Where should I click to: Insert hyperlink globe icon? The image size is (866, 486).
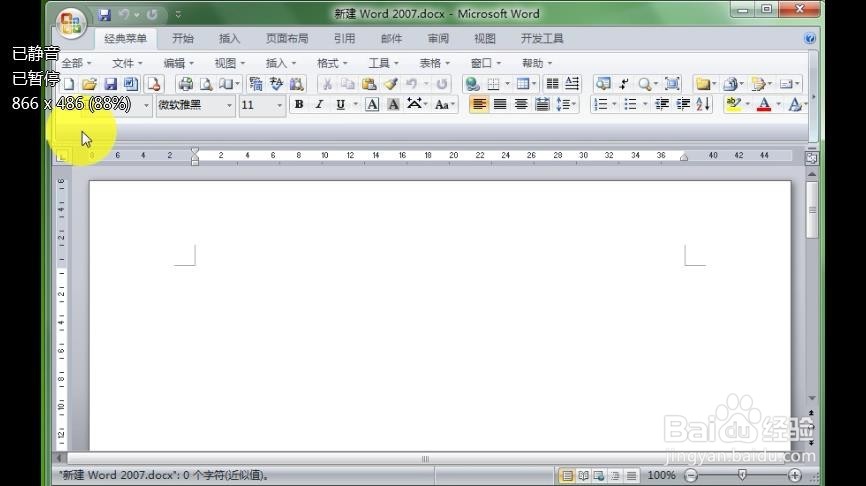coord(472,84)
